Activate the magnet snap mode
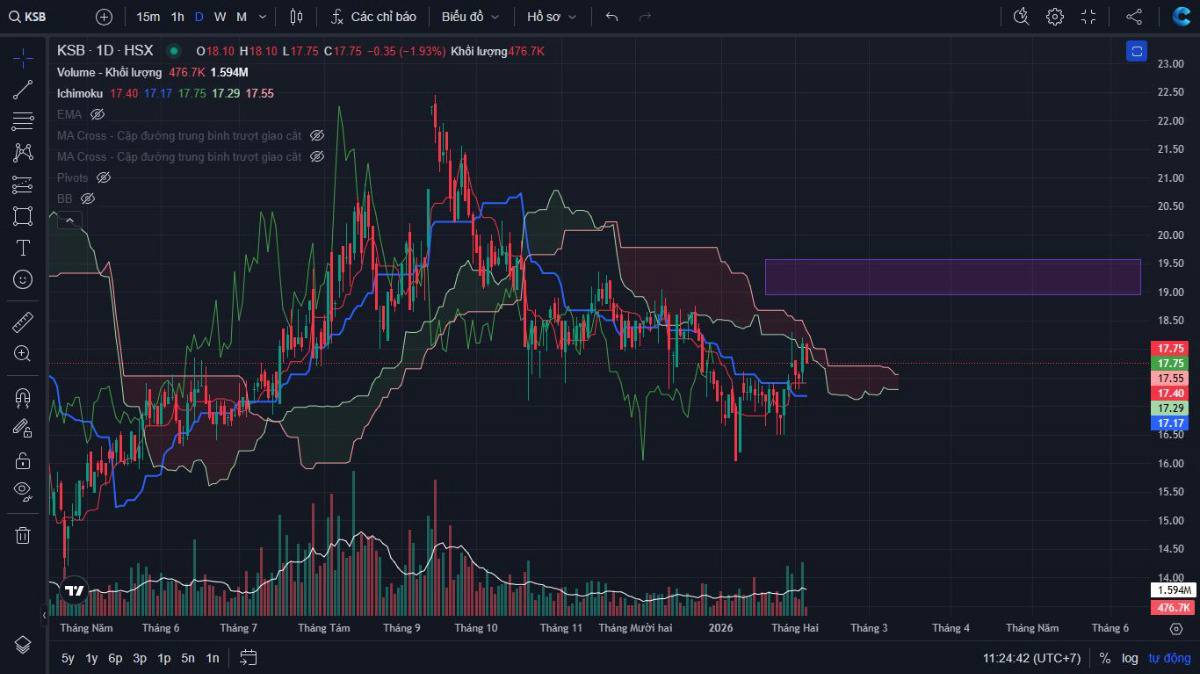Image resolution: width=1200 pixels, height=674 pixels. (22, 398)
